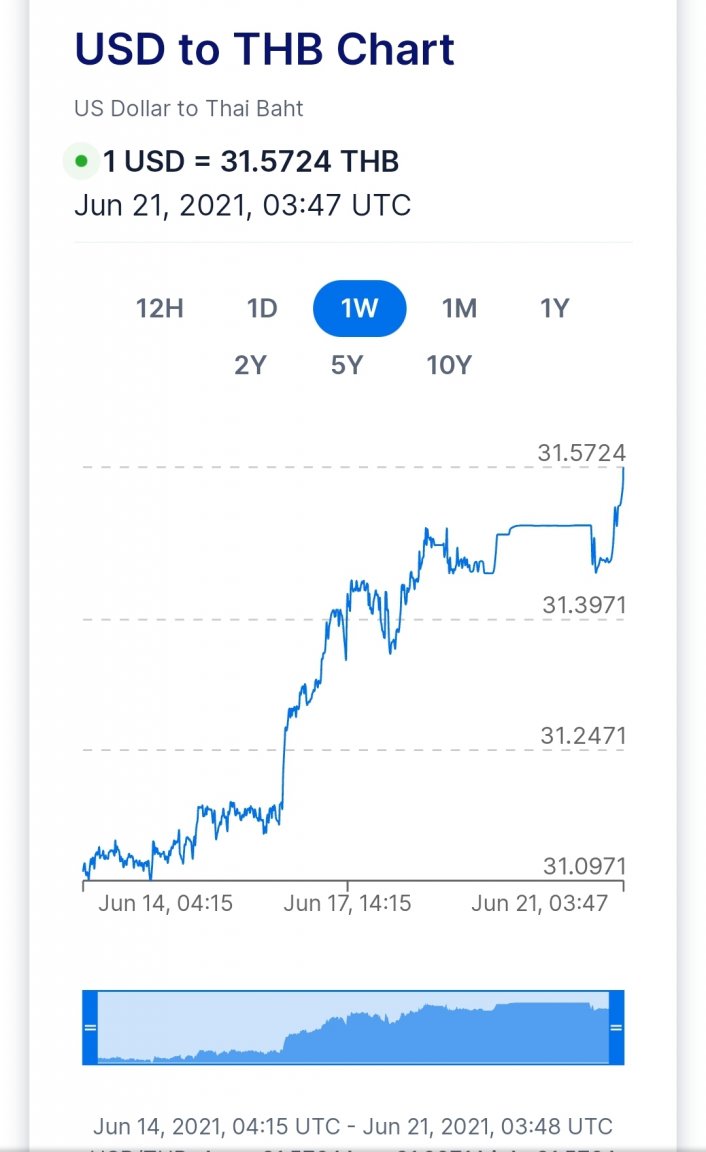This screenshot has width=706, height=1152.
Task: Click the 31.0971 bottom y-axis label
Action: pyautogui.click(x=584, y=866)
